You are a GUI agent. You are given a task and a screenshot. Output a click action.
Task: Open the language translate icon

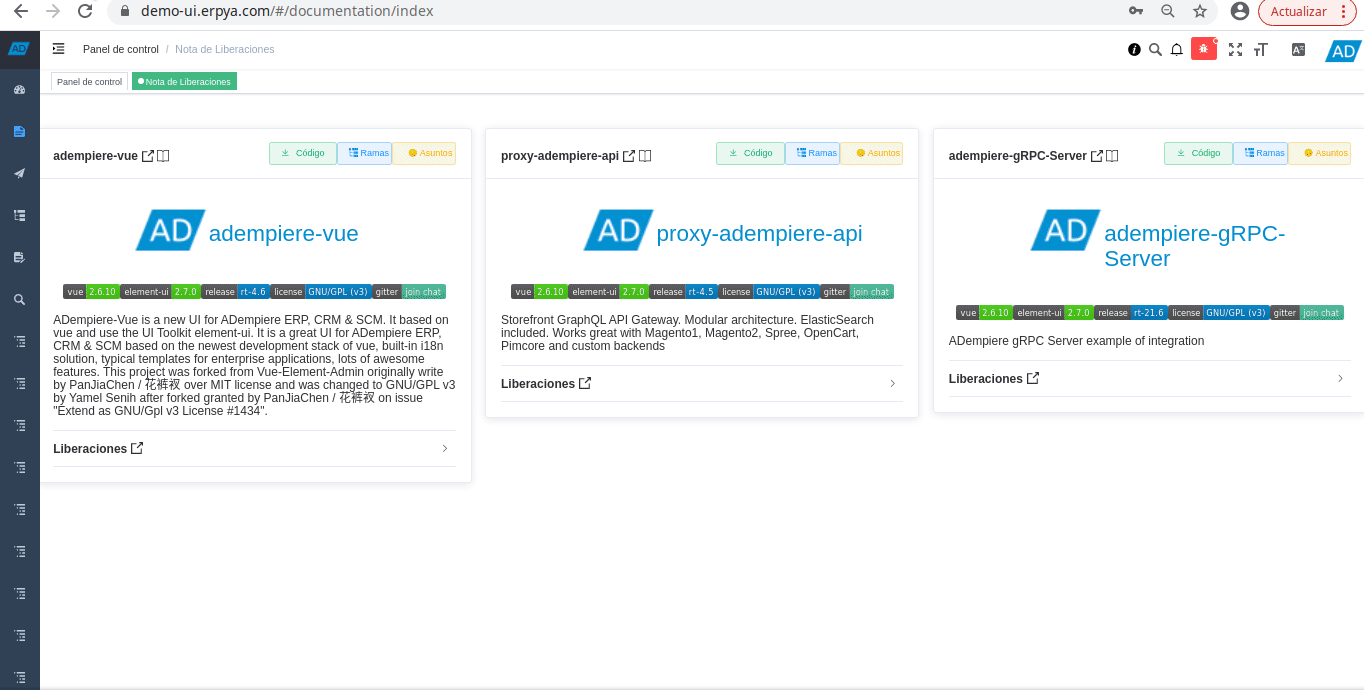(x=1298, y=49)
